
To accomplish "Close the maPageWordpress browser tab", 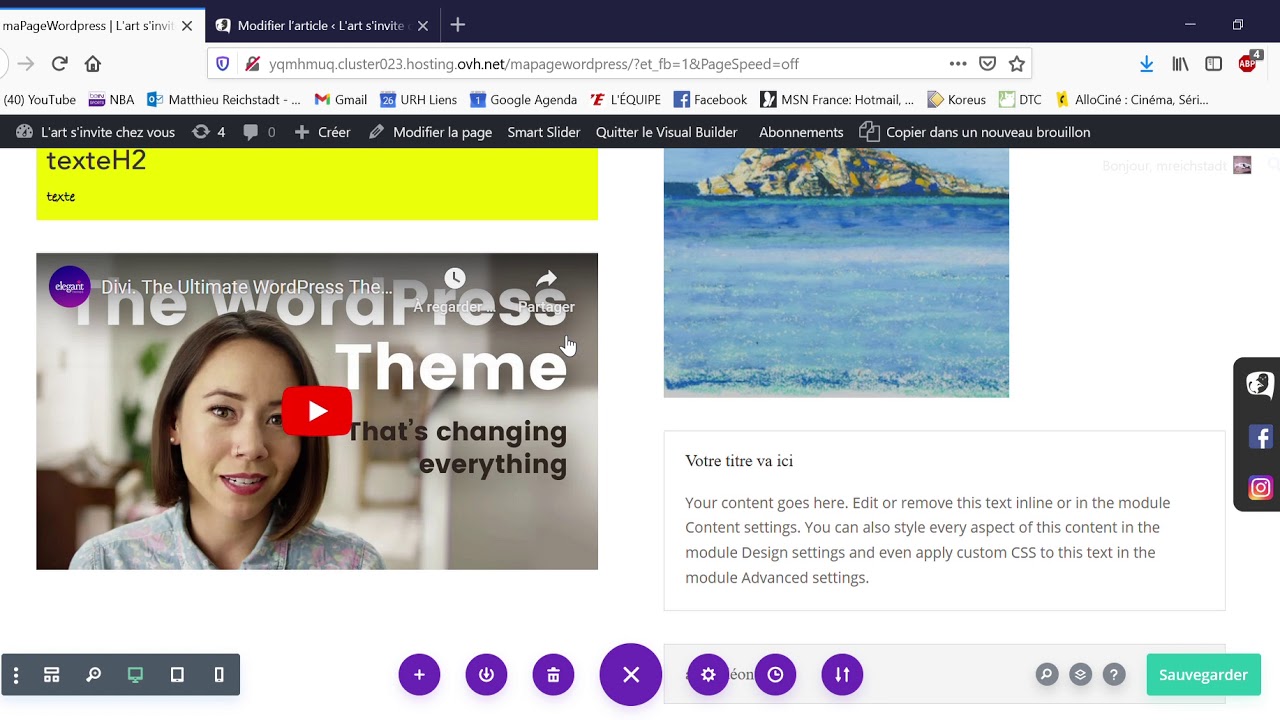I will point(187,25).
